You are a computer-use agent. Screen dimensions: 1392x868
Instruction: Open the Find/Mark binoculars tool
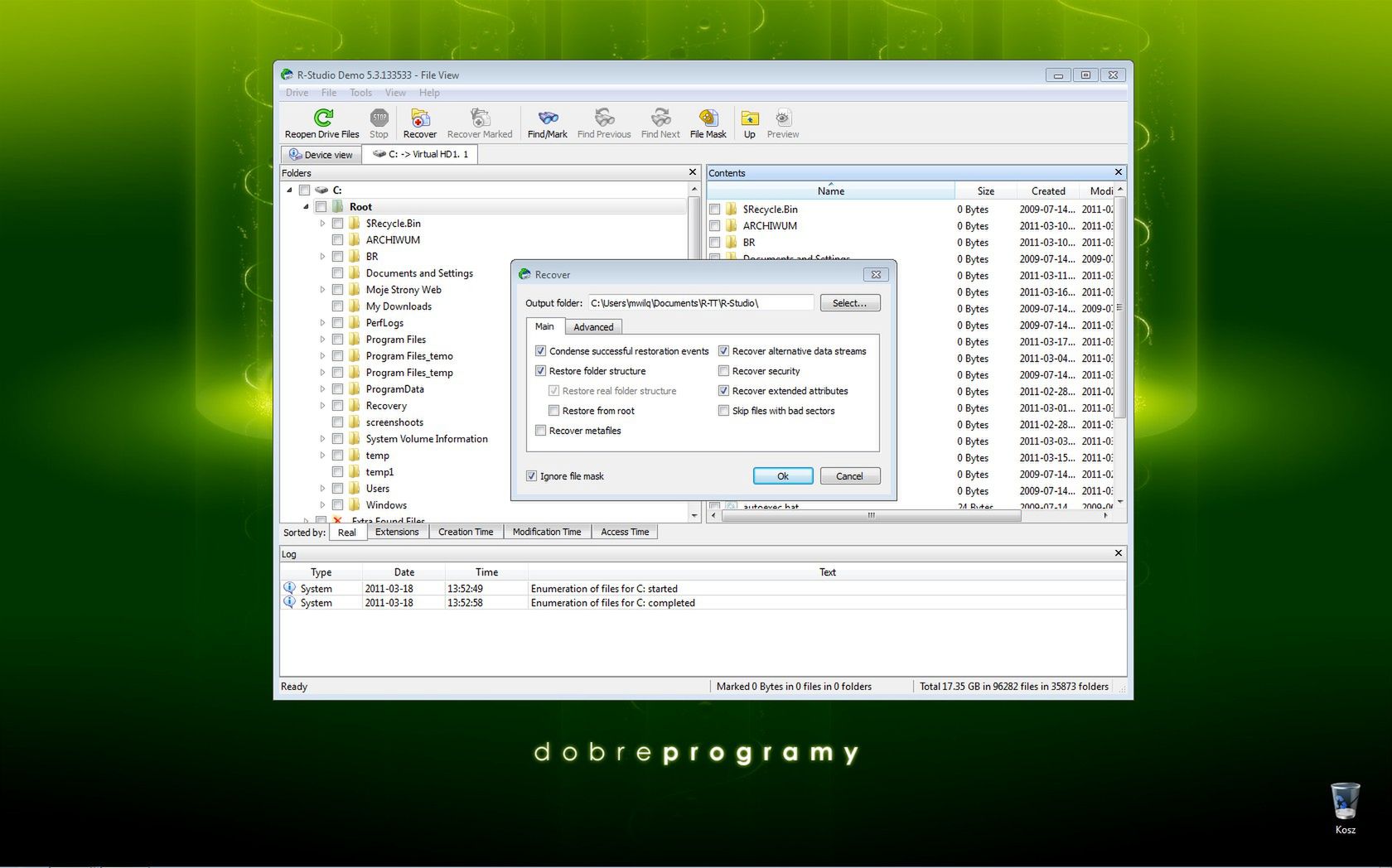548,118
